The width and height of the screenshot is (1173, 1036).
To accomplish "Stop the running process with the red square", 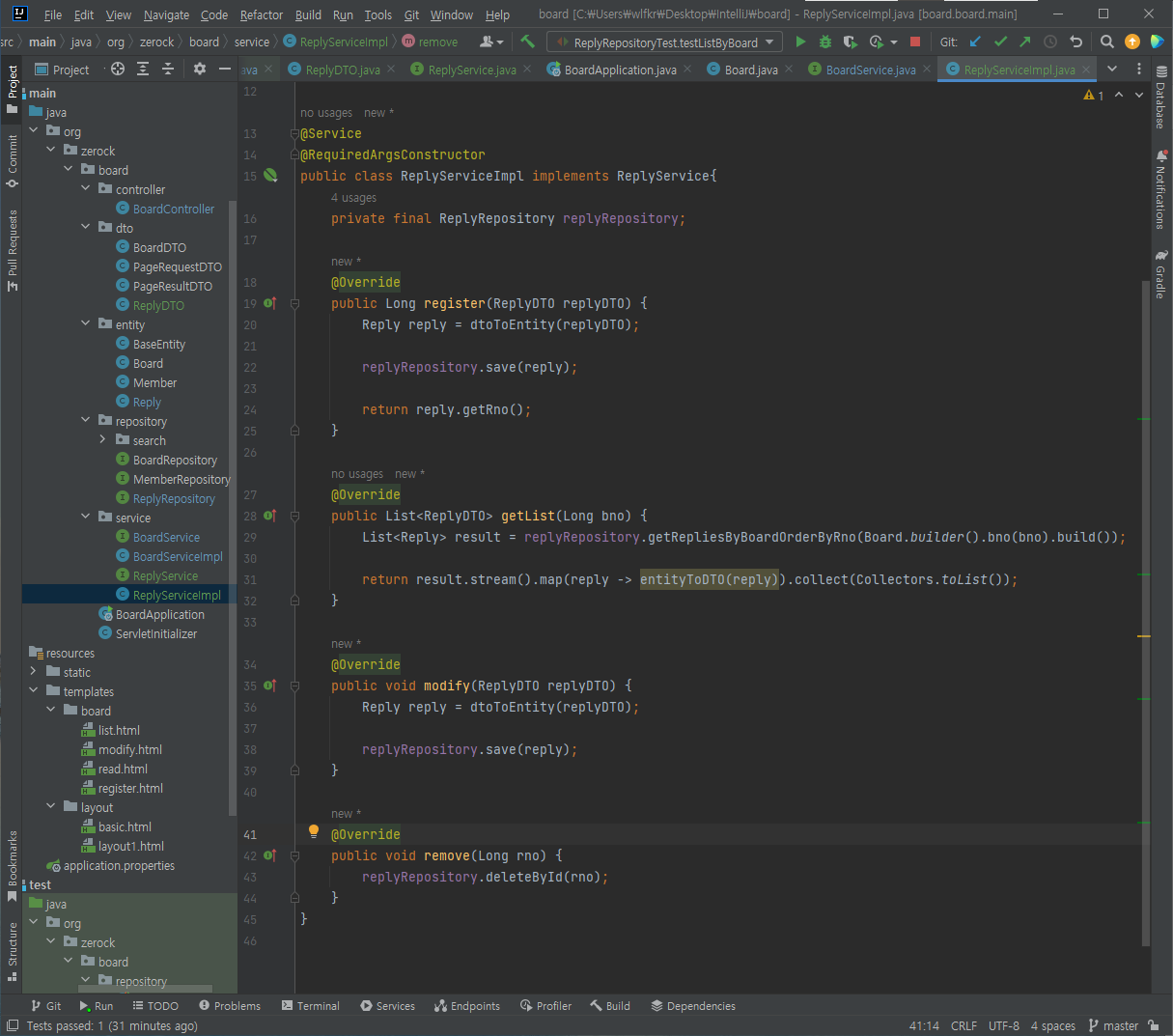I will 915,42.
